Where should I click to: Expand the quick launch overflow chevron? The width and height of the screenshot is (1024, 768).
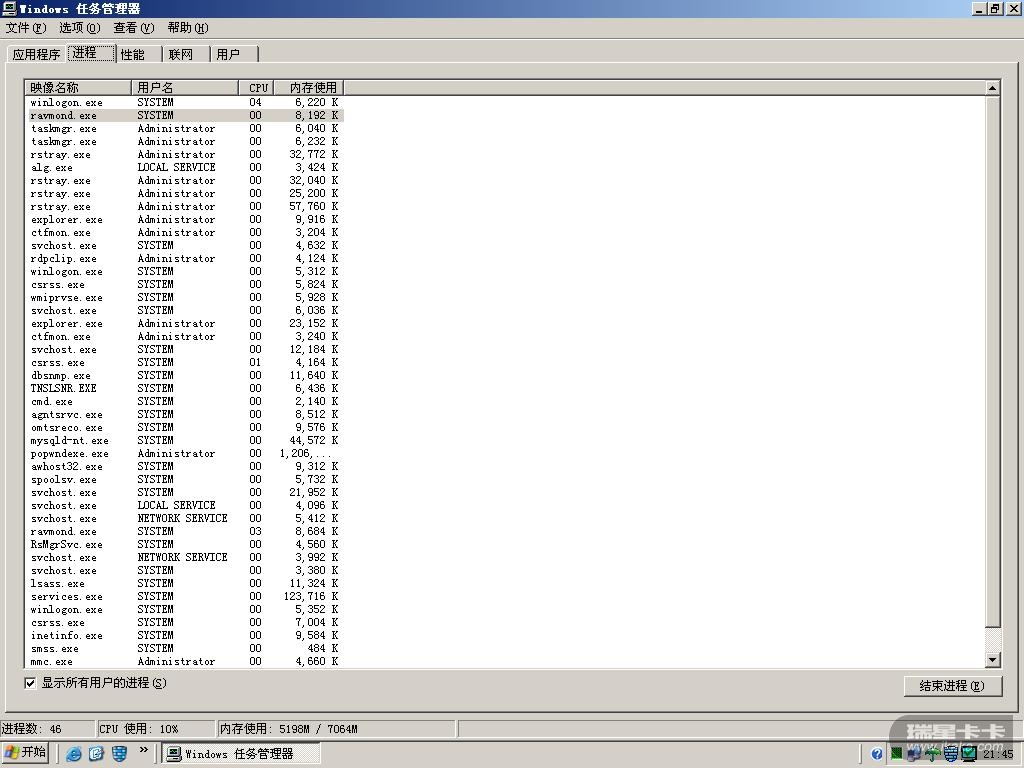144,750
